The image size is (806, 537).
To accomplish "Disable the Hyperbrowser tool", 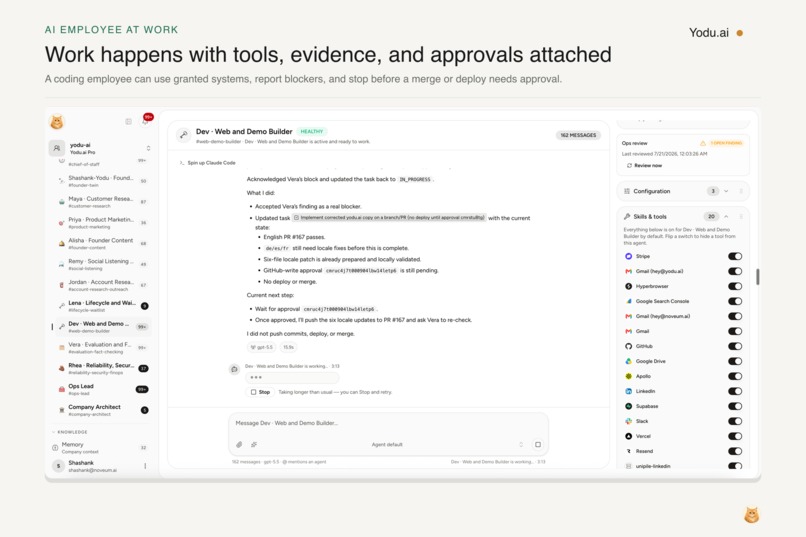I will [x=735, y=286].
